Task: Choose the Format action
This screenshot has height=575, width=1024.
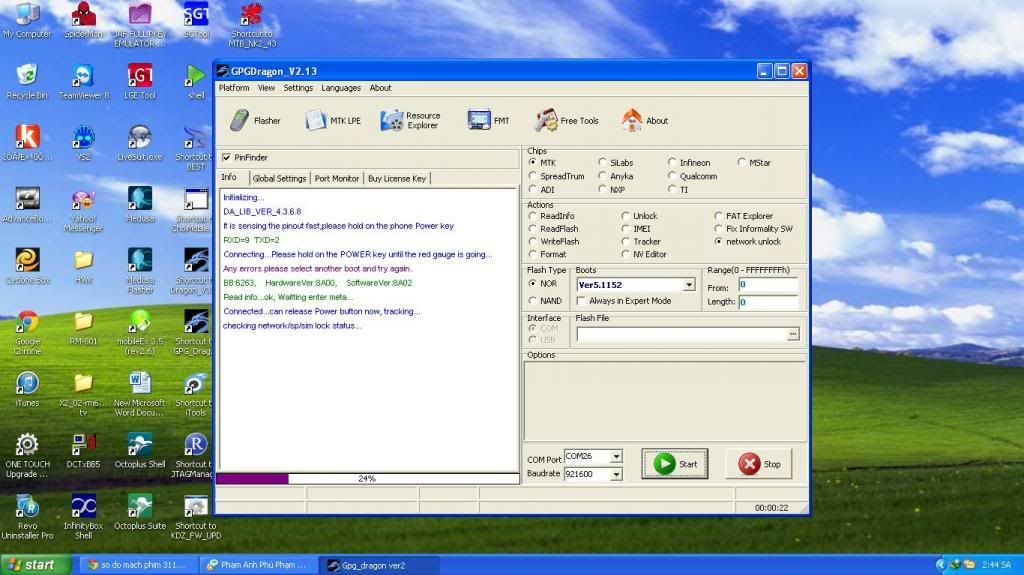Action: pos(533,254)
